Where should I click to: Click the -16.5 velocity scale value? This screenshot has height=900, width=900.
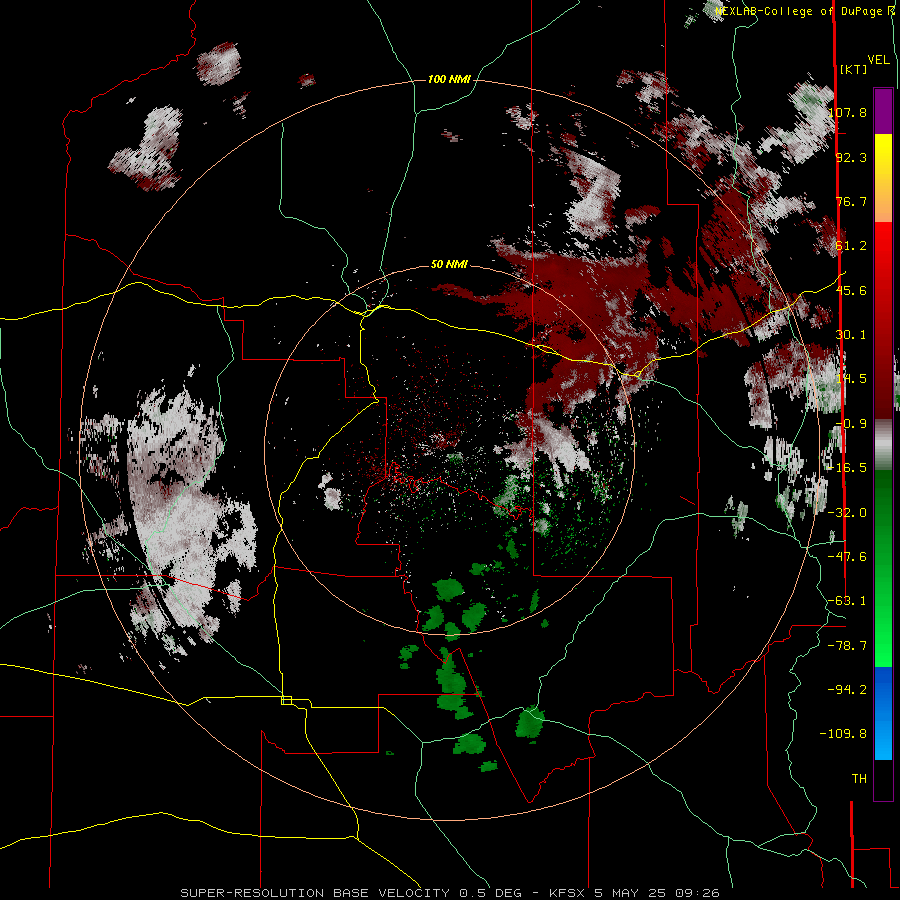pos(848,468)
